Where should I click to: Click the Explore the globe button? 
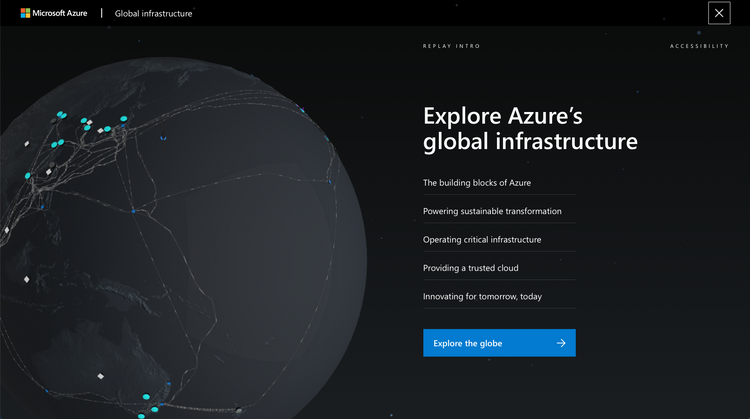click(x=499, y=343)
